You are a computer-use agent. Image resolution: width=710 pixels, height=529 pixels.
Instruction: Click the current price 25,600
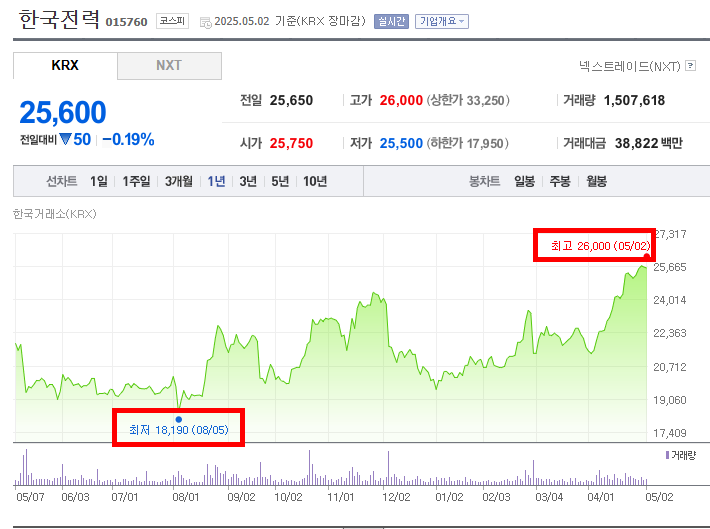(63, 112)
